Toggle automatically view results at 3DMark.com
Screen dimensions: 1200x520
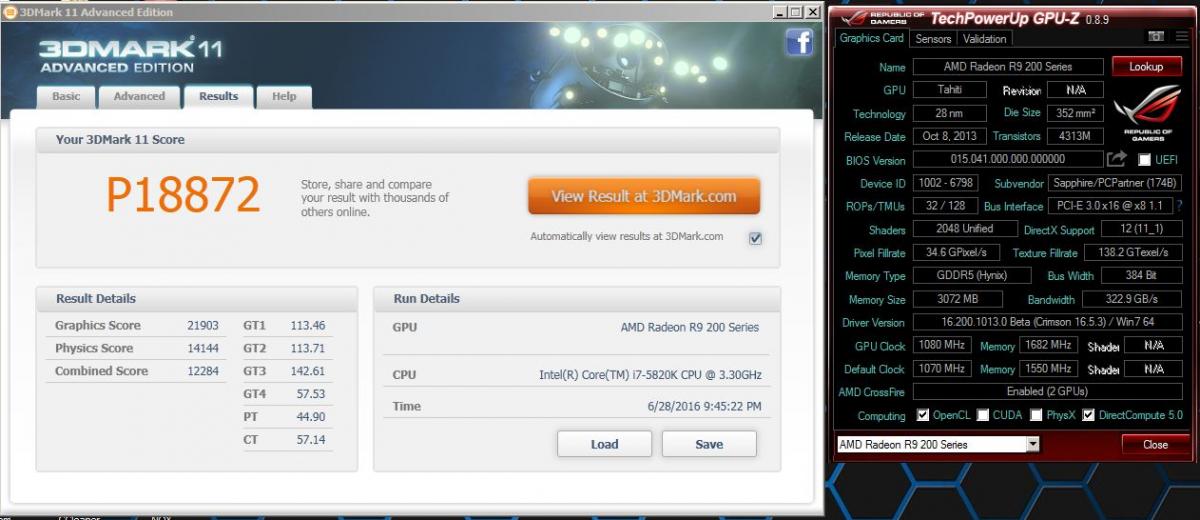755,237
